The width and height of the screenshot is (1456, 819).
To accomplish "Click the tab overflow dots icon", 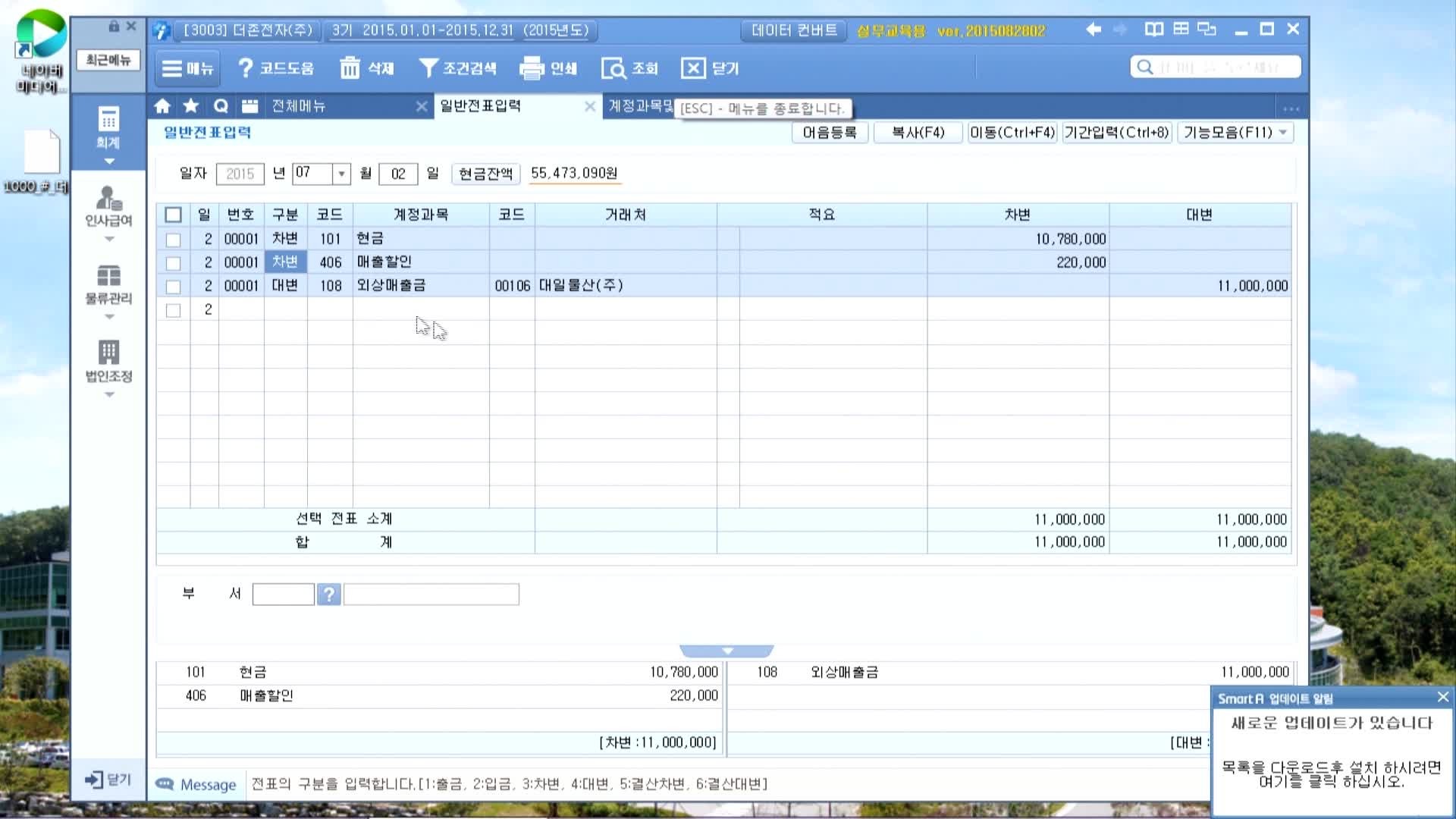I will 1291,108.
